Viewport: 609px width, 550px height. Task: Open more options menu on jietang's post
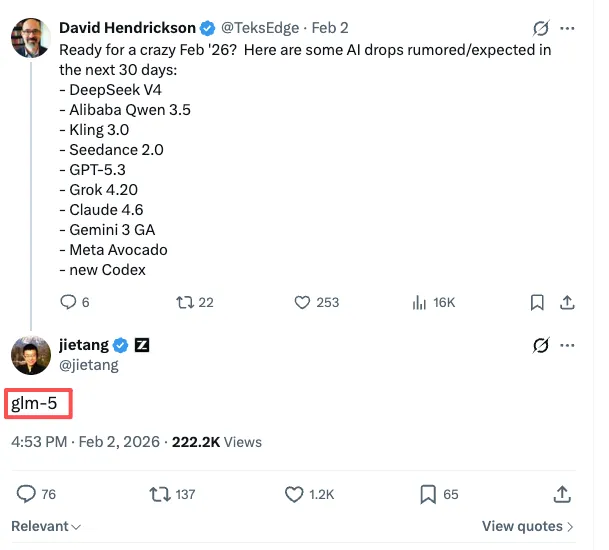[x=568, y=345]
